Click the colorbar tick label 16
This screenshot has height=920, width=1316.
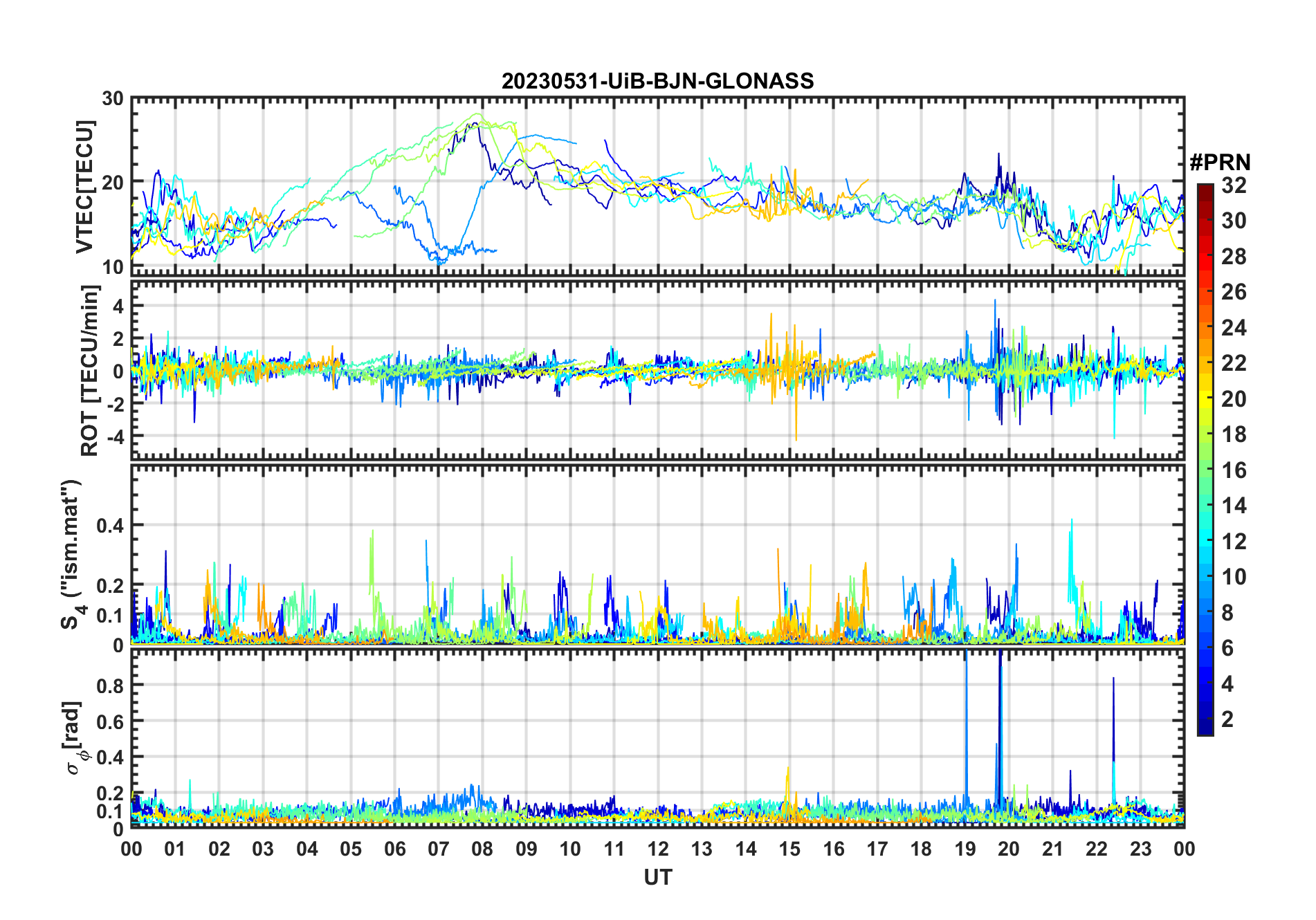click(1234, 470)
